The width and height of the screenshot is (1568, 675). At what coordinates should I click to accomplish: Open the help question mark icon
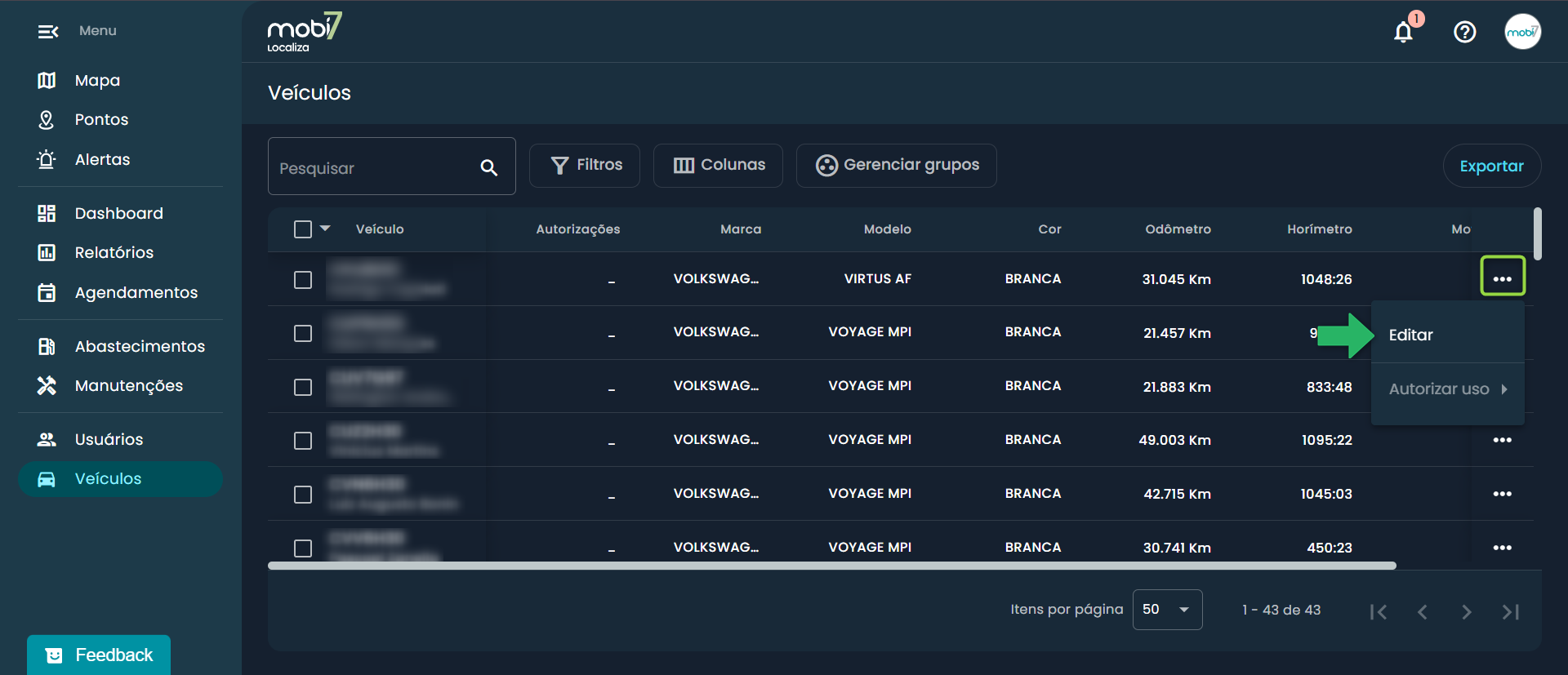[1464, 32]
